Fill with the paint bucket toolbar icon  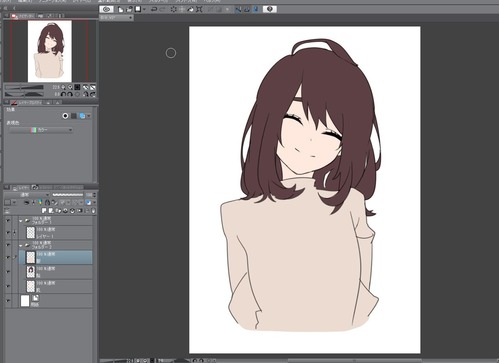190,9
